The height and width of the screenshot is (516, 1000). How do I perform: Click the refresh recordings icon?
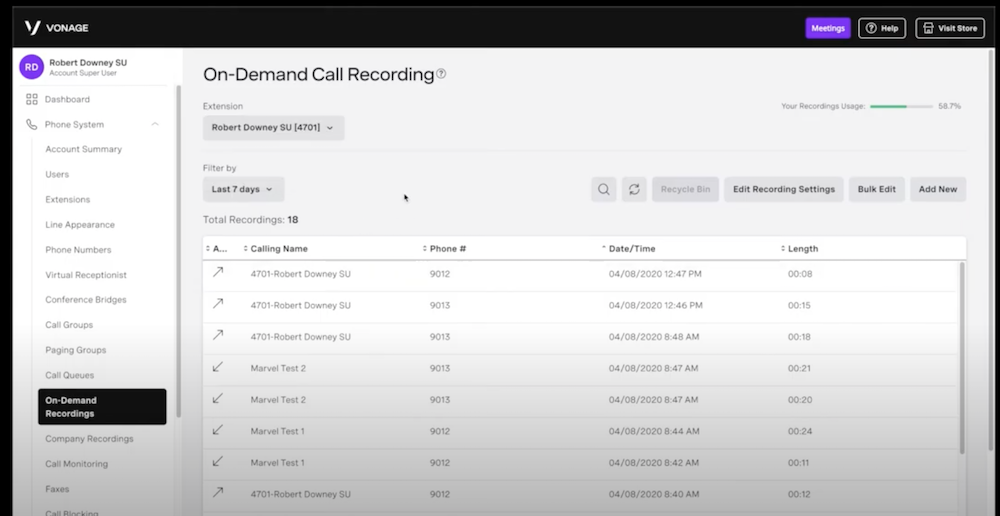(x=634, y=189)
